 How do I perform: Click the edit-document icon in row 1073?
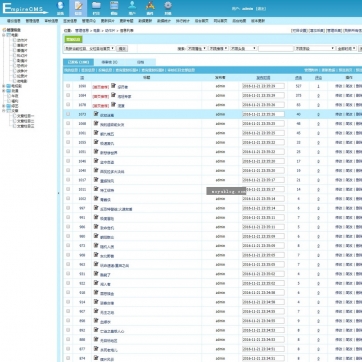point(96,114)
